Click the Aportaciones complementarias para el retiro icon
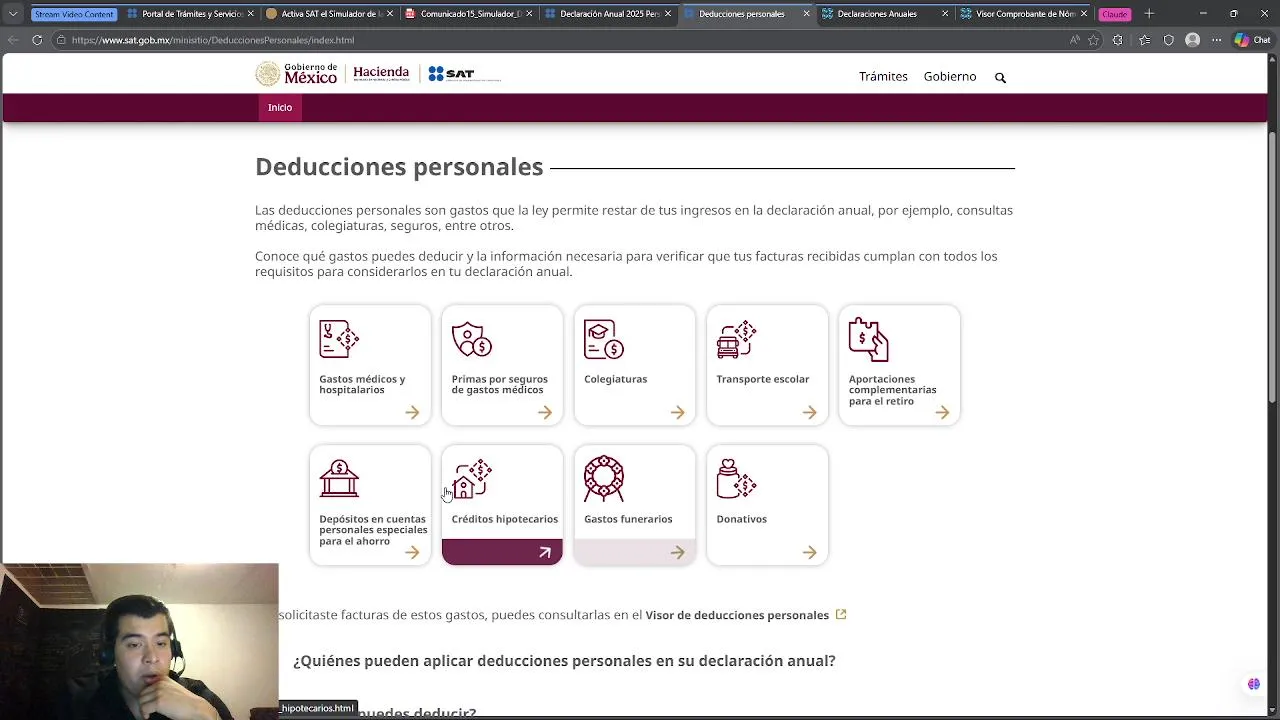This screenshot has width=1280, height=720. [x=868, y=340]
